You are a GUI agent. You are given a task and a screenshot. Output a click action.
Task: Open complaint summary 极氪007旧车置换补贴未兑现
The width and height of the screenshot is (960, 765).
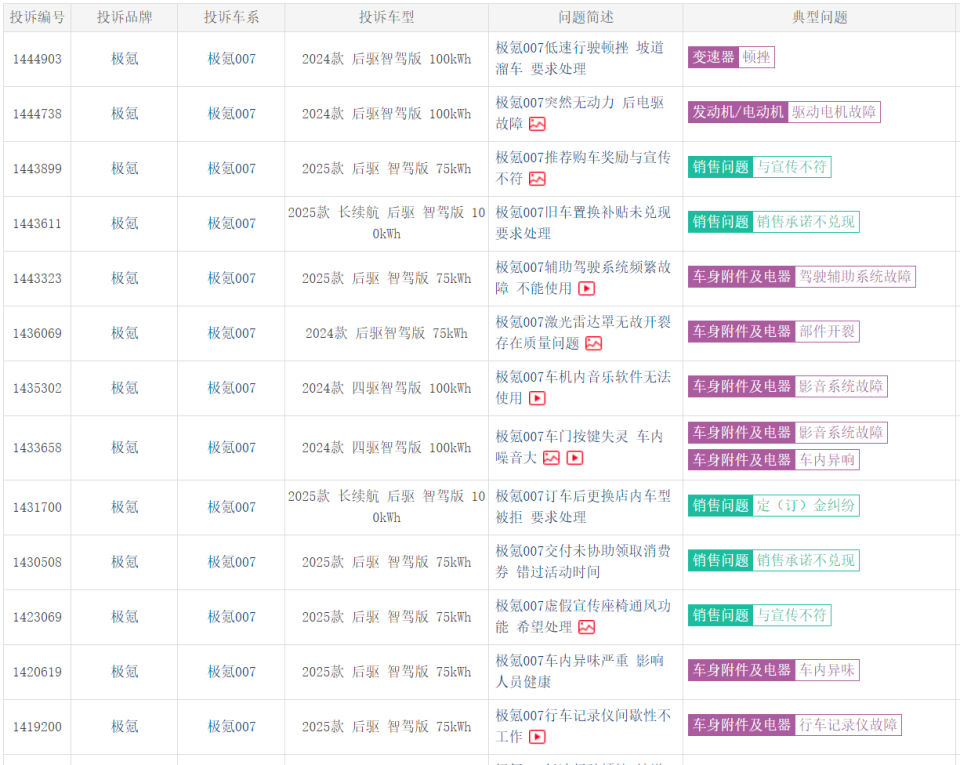(583, 223)
